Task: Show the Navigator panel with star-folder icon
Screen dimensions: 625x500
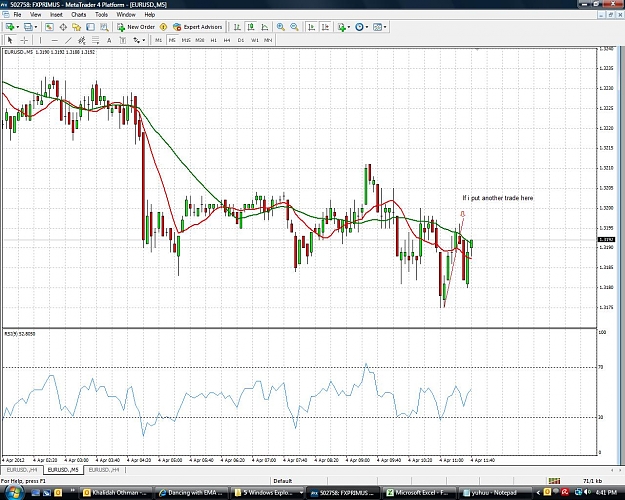Action: (77, 27)
